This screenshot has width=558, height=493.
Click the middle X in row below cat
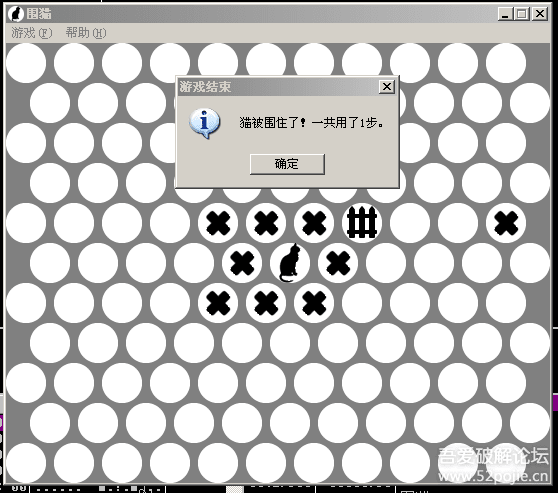click(x=266, y=303)
